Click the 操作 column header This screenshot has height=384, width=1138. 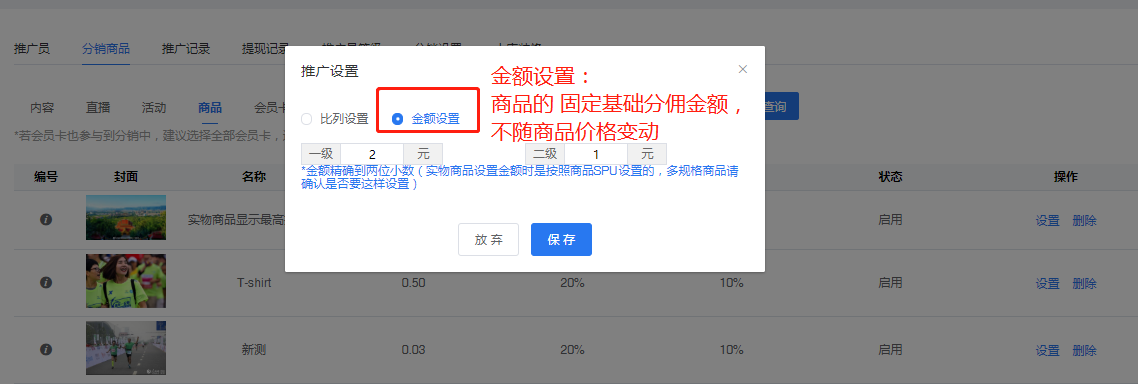pyautogui.click(x=1065, y=176)
